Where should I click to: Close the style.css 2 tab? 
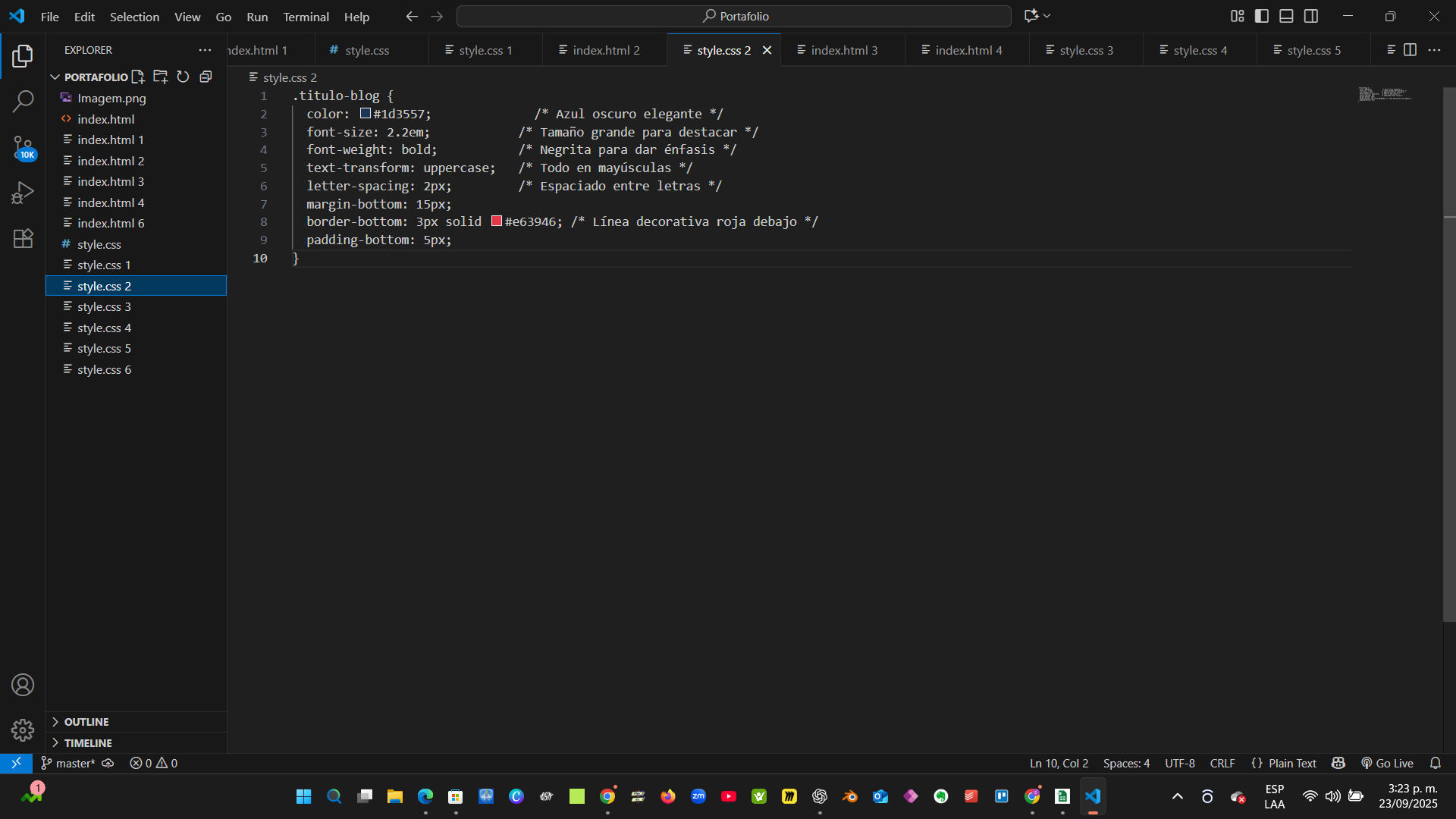point(767,50)
